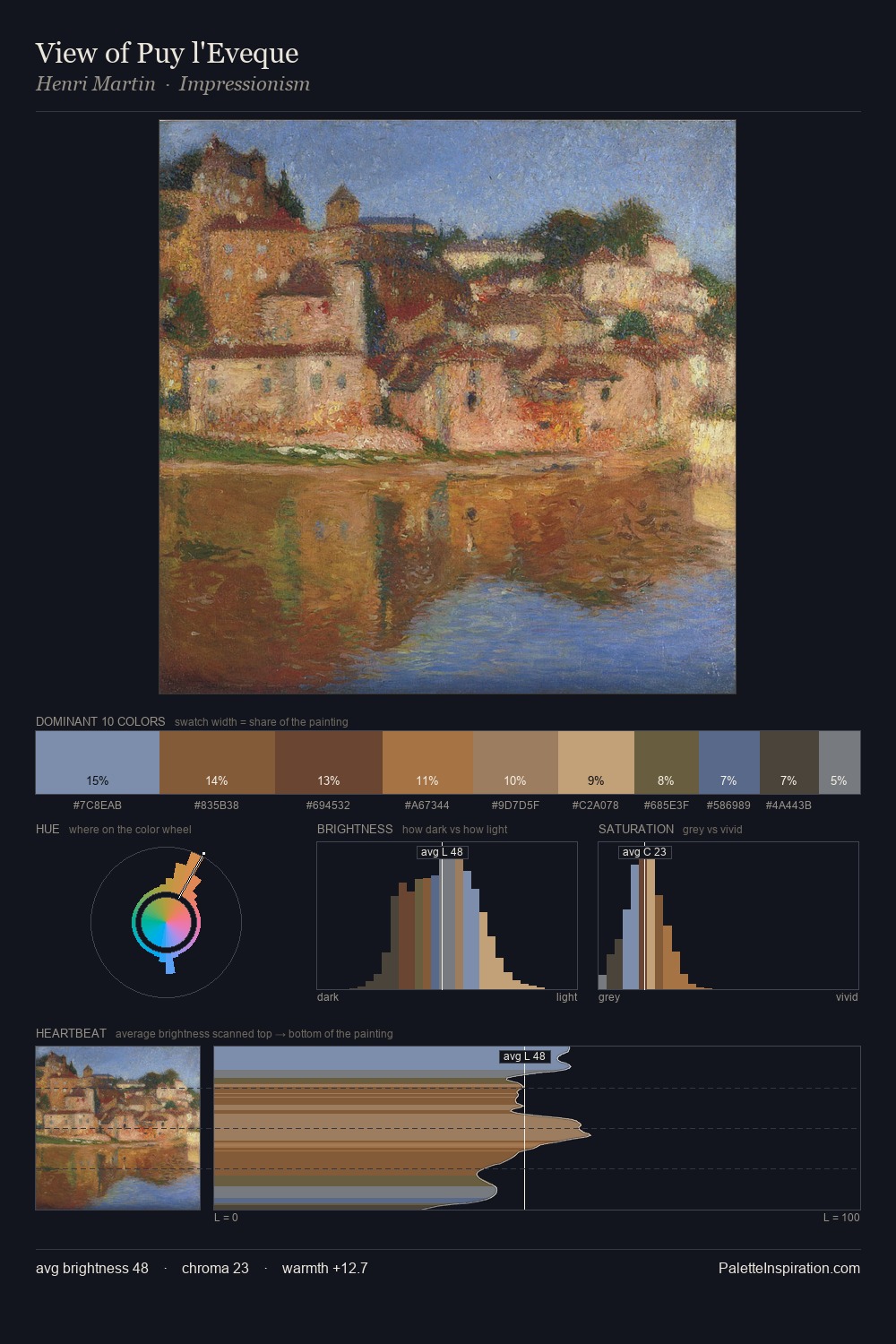Open the main painting image
The image size is (896, 1344).
click(x=447, y=407)
